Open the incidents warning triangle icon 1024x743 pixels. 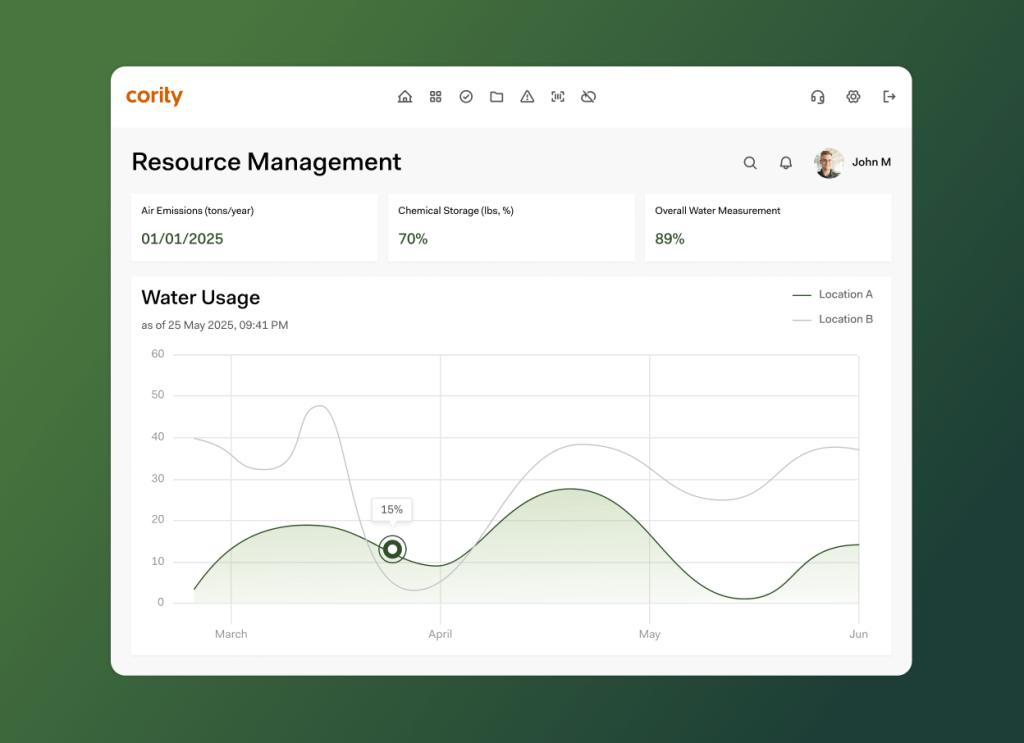click(x=527, y=96)
